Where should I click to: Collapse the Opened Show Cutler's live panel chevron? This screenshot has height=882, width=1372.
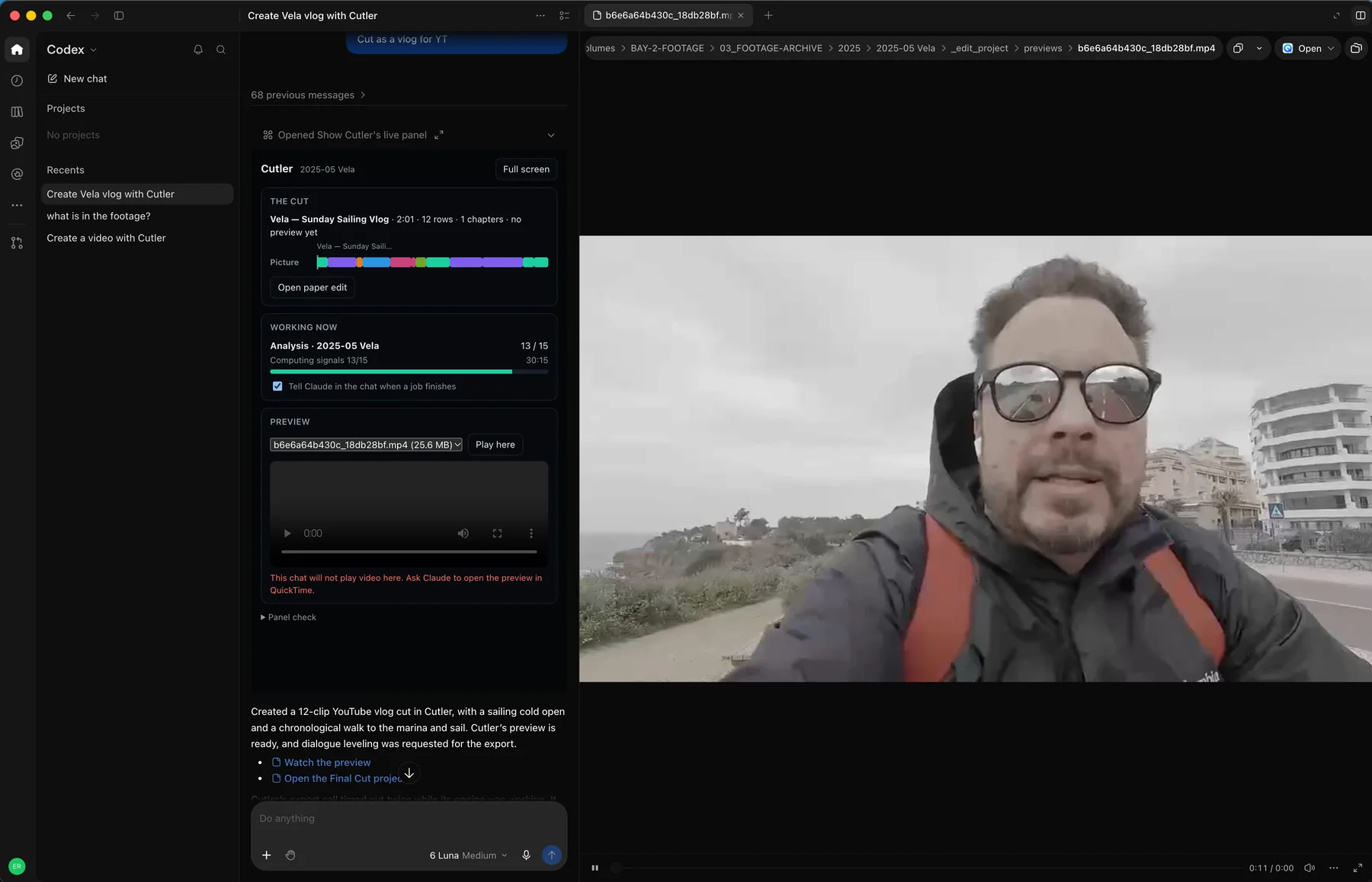[551, 135]
